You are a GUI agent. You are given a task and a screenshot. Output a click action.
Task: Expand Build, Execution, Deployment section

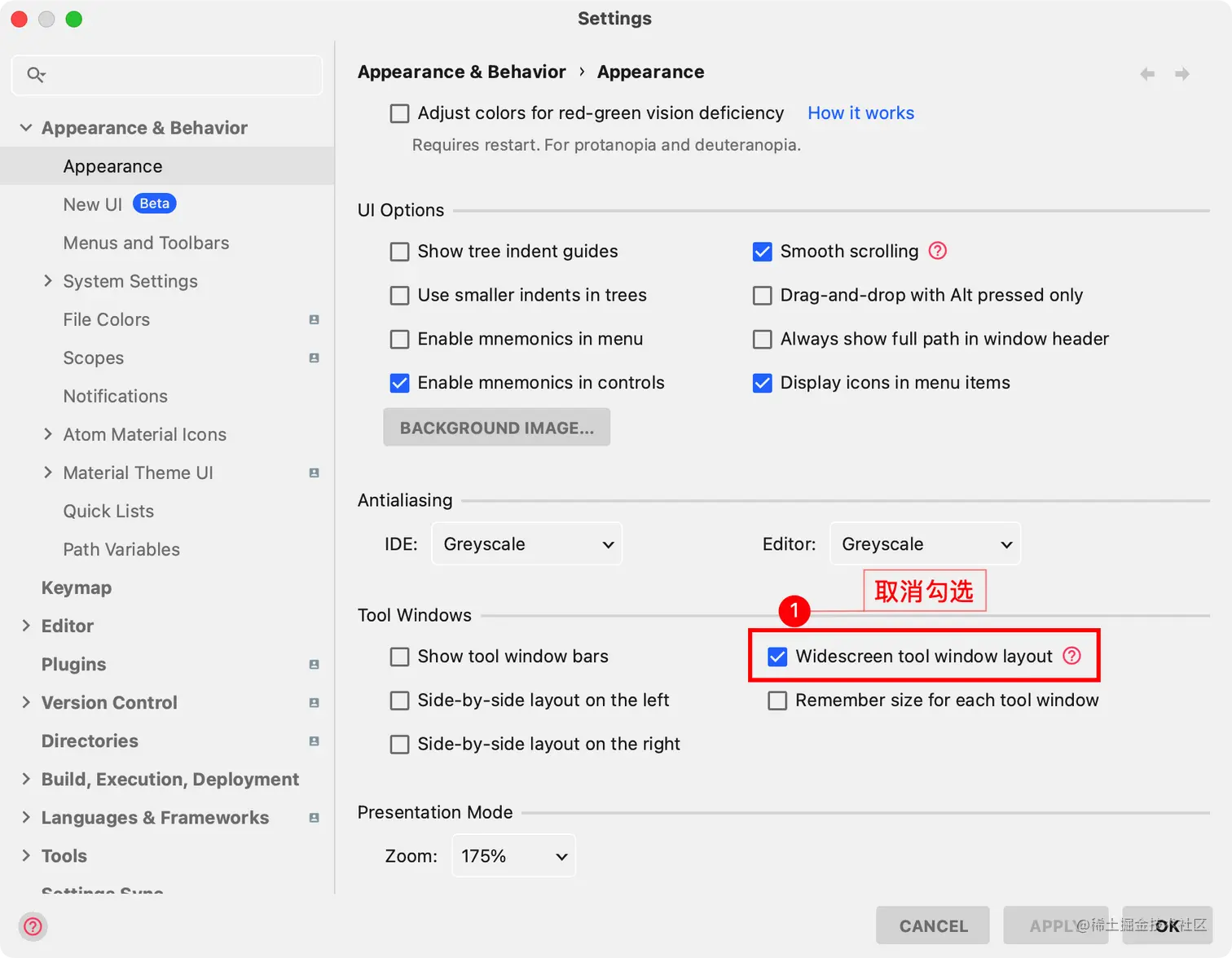[x=26, y=779]
